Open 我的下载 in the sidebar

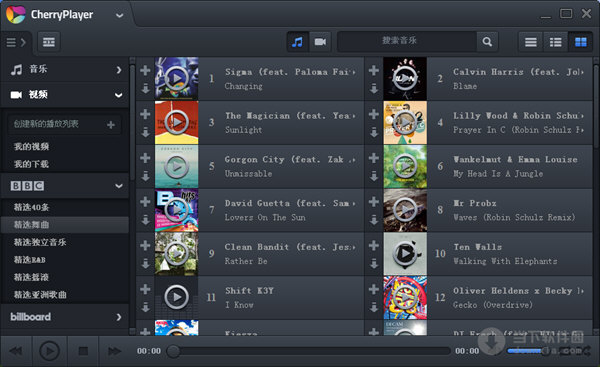[31, 164]
